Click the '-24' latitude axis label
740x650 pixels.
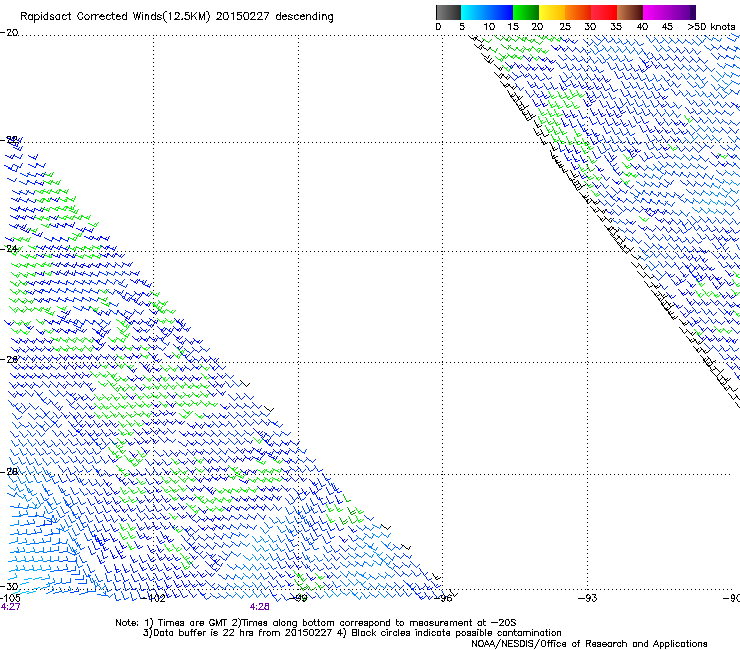(x=9, y=248)
